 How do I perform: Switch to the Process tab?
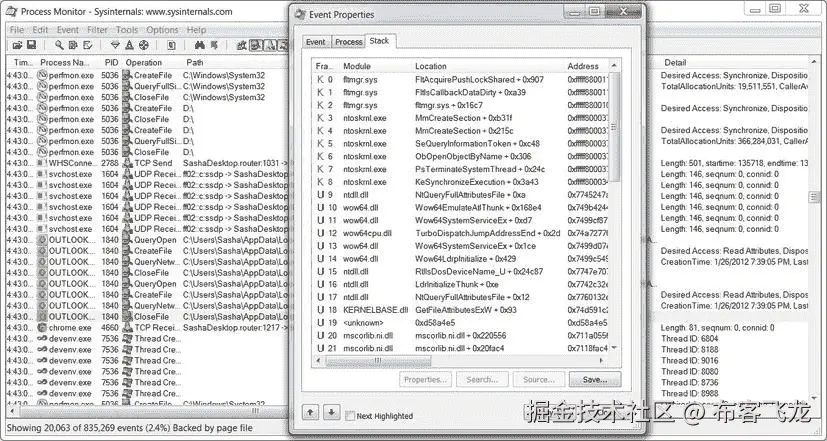pyautogui.click(x=349, y=42)
